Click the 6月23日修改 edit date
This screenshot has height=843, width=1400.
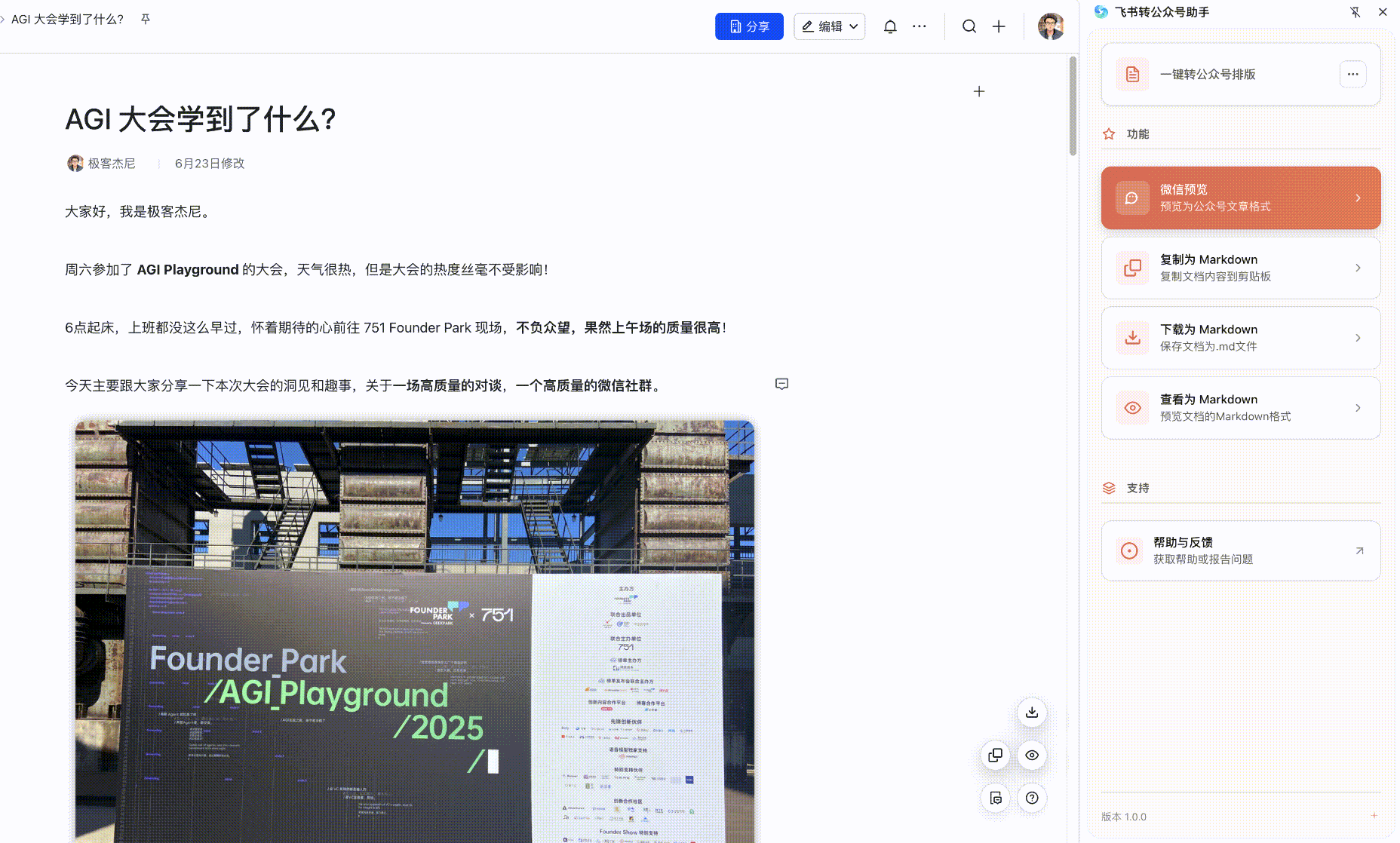click(x=210, y=163)
